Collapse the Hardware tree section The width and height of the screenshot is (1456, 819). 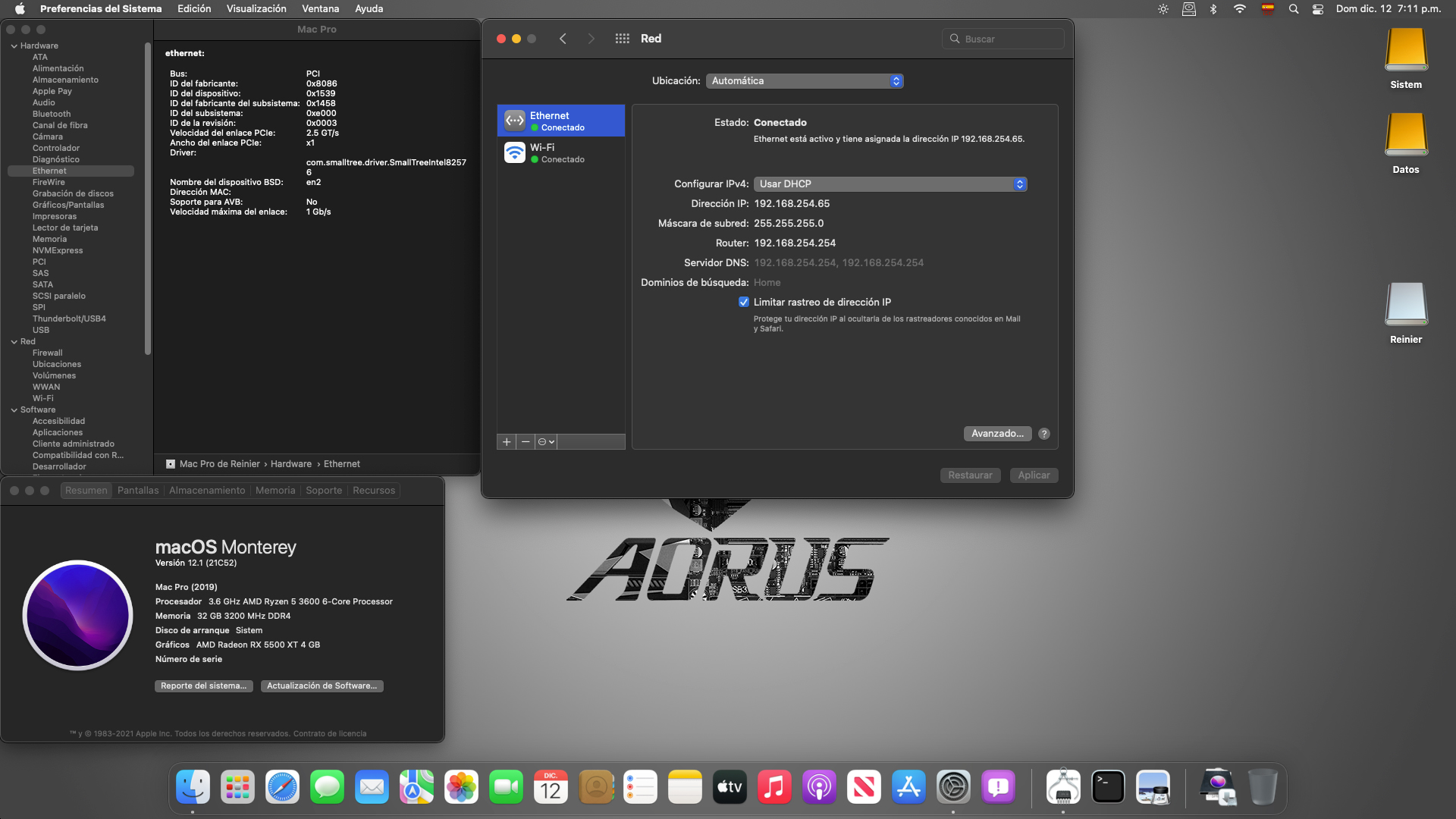coord(14,46)
